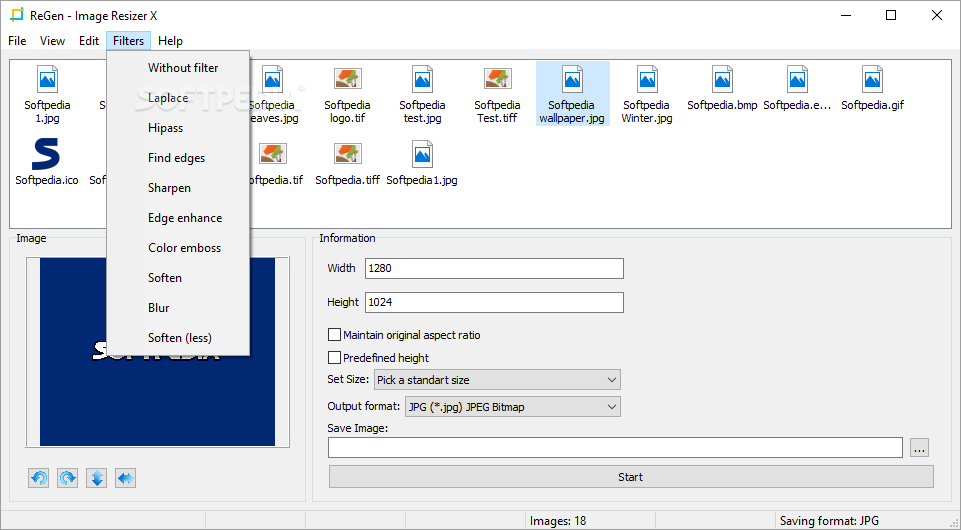The height and width of the screenshot is (530, 961).
Task: Select Softpedia Test.tiff file icon
Action: [497, 80]
